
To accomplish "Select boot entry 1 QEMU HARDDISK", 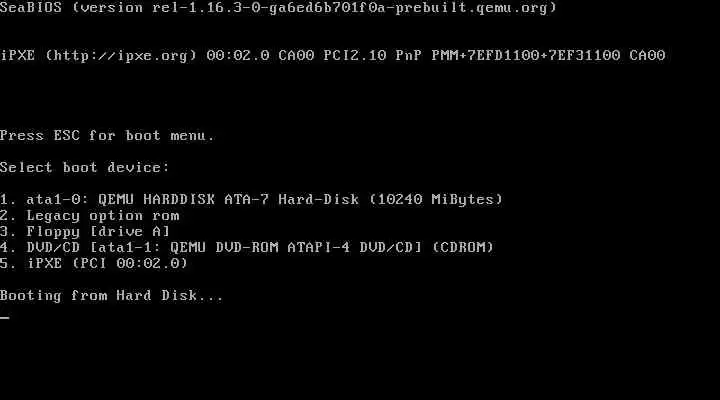I will click(x=252, y=199).
